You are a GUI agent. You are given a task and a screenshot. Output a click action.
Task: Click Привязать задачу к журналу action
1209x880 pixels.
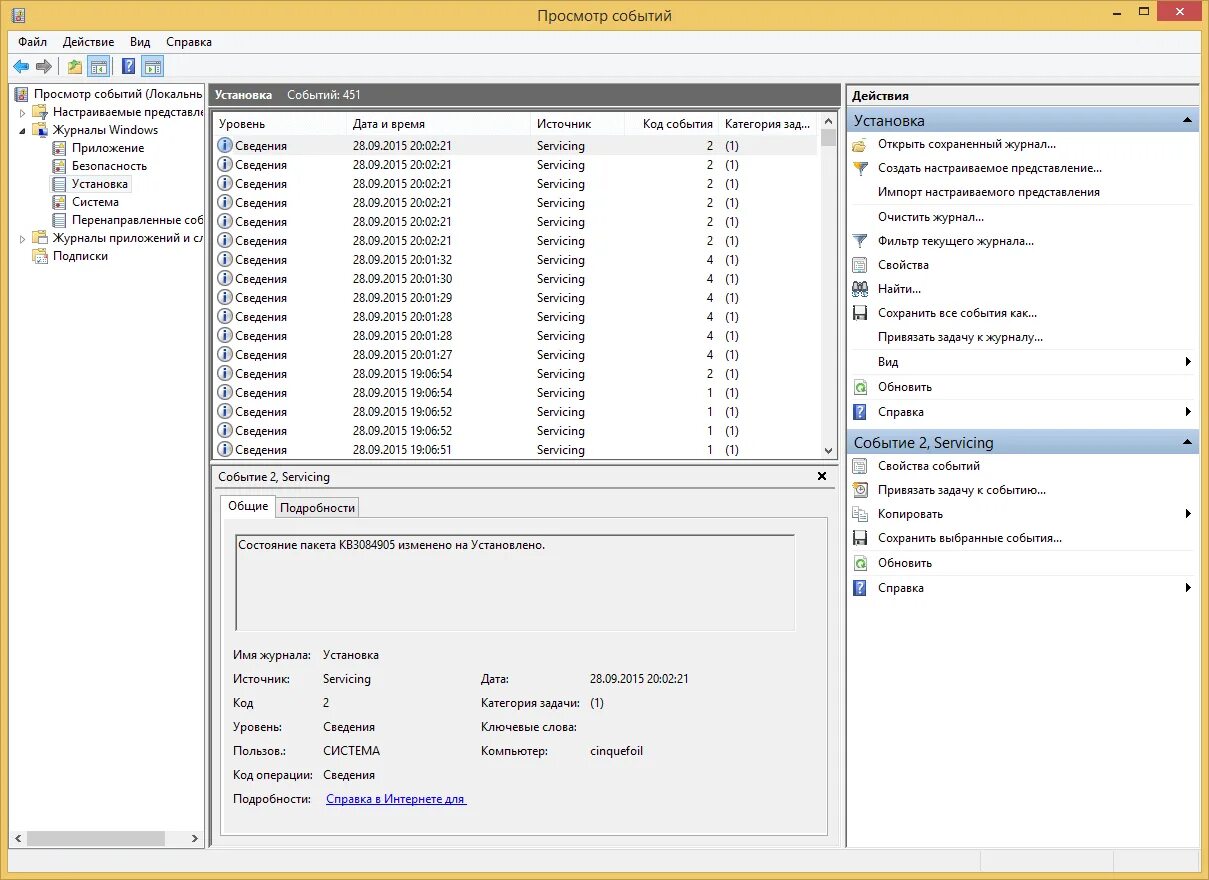click(x=960, y=337)
